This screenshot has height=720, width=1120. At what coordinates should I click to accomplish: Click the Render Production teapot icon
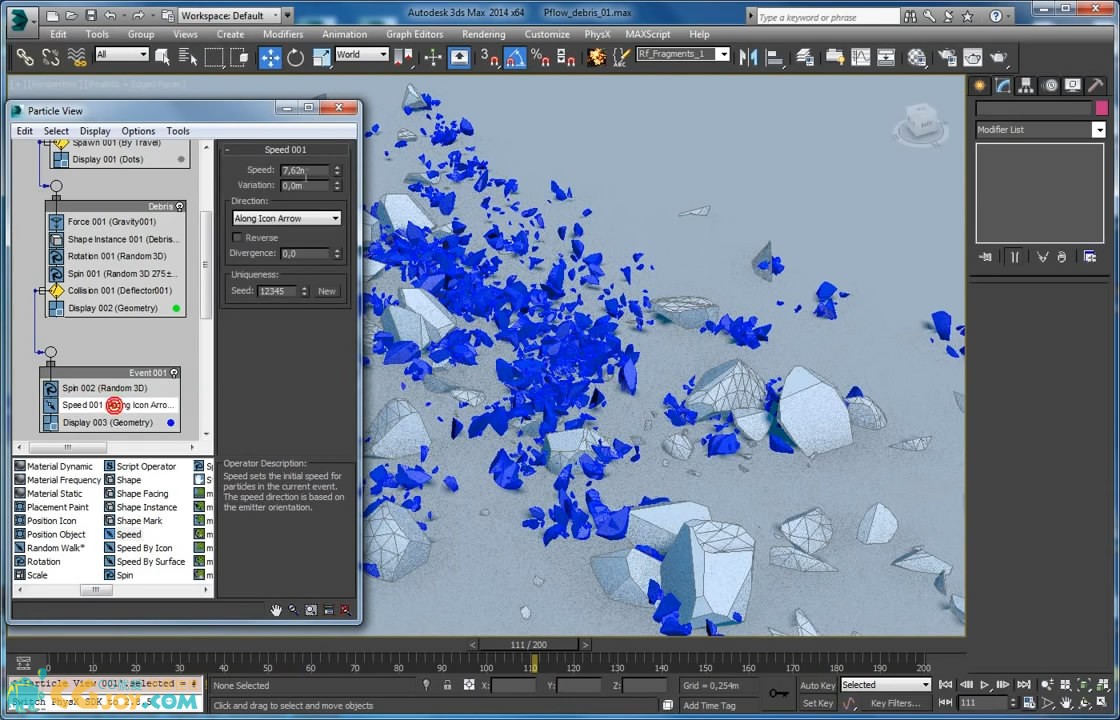[999, 57]
